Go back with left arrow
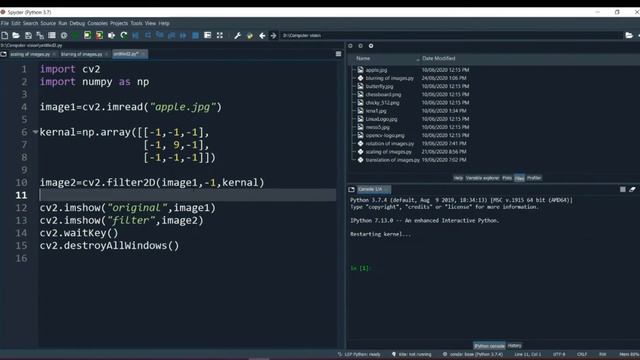 pyautogui.click(x=262, y=36)
